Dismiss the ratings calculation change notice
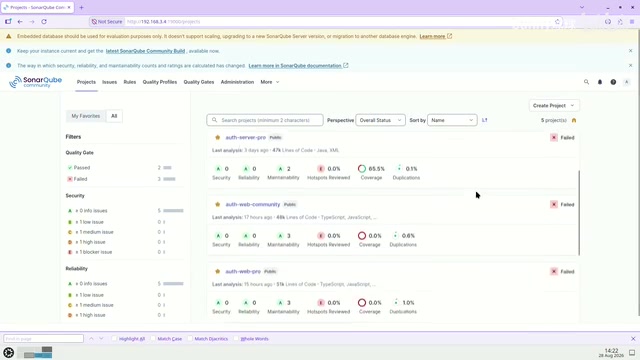The width and height of the screenshot is (640, 360). click(631, 65)
